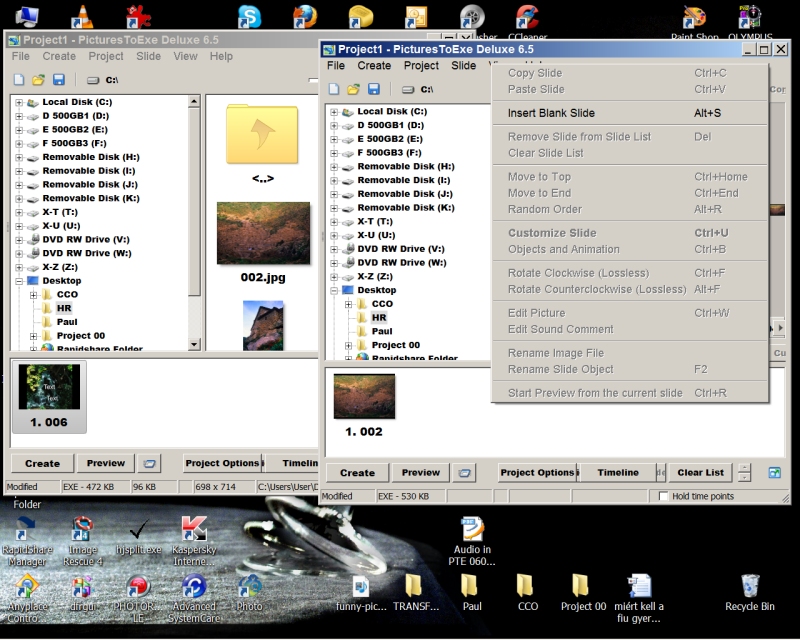Click Save icon in front window toolbar
800x640 pixels.
click(x=374, y=89)
